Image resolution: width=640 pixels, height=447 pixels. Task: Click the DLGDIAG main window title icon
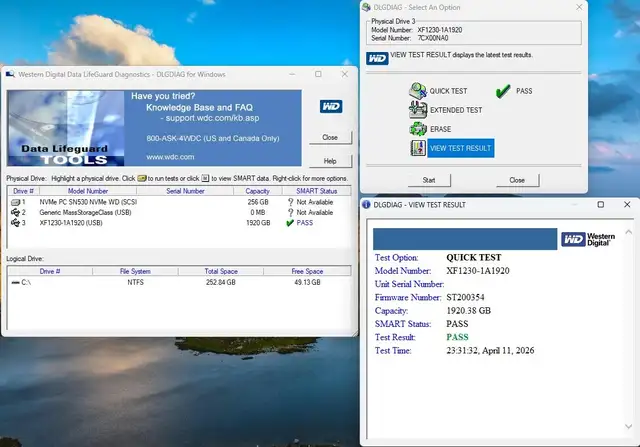(x=10, y=74)
